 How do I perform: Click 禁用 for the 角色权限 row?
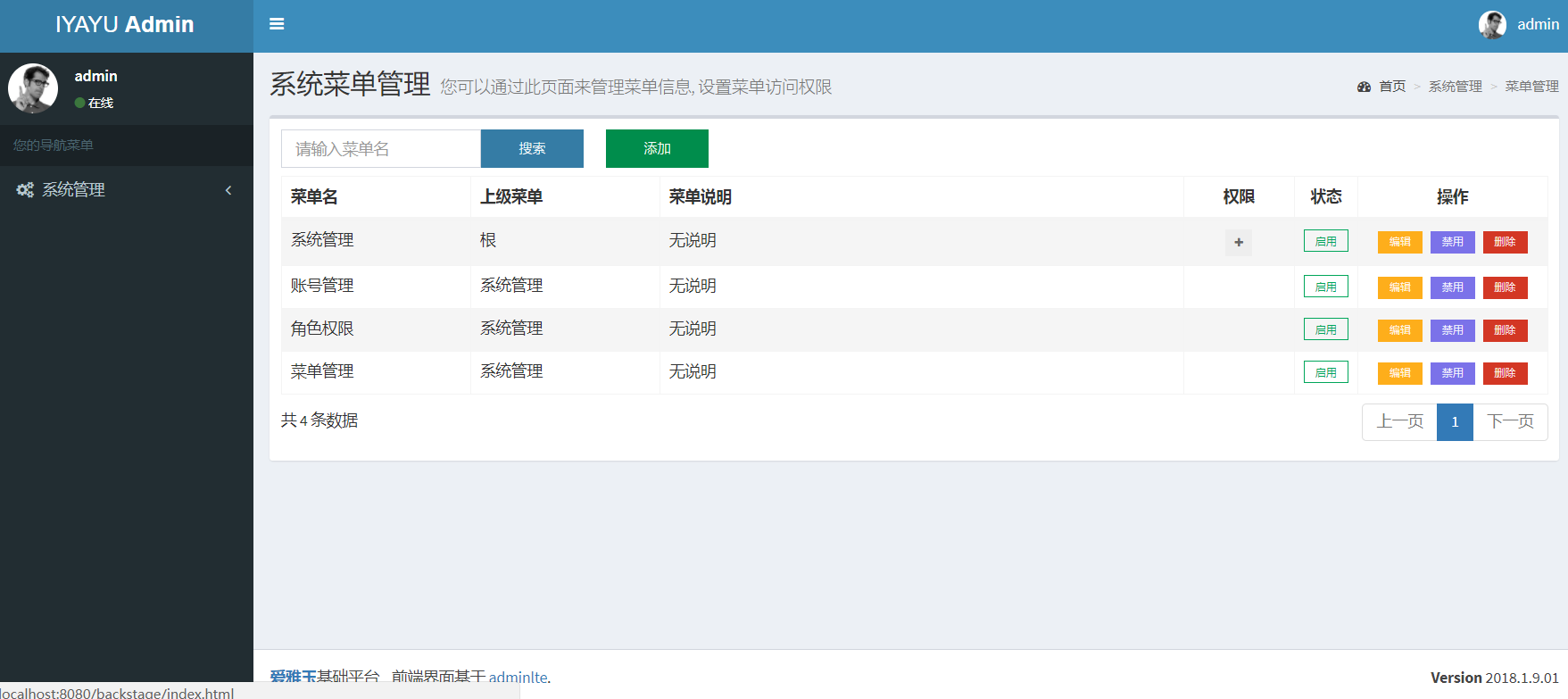coord(1453,330)
